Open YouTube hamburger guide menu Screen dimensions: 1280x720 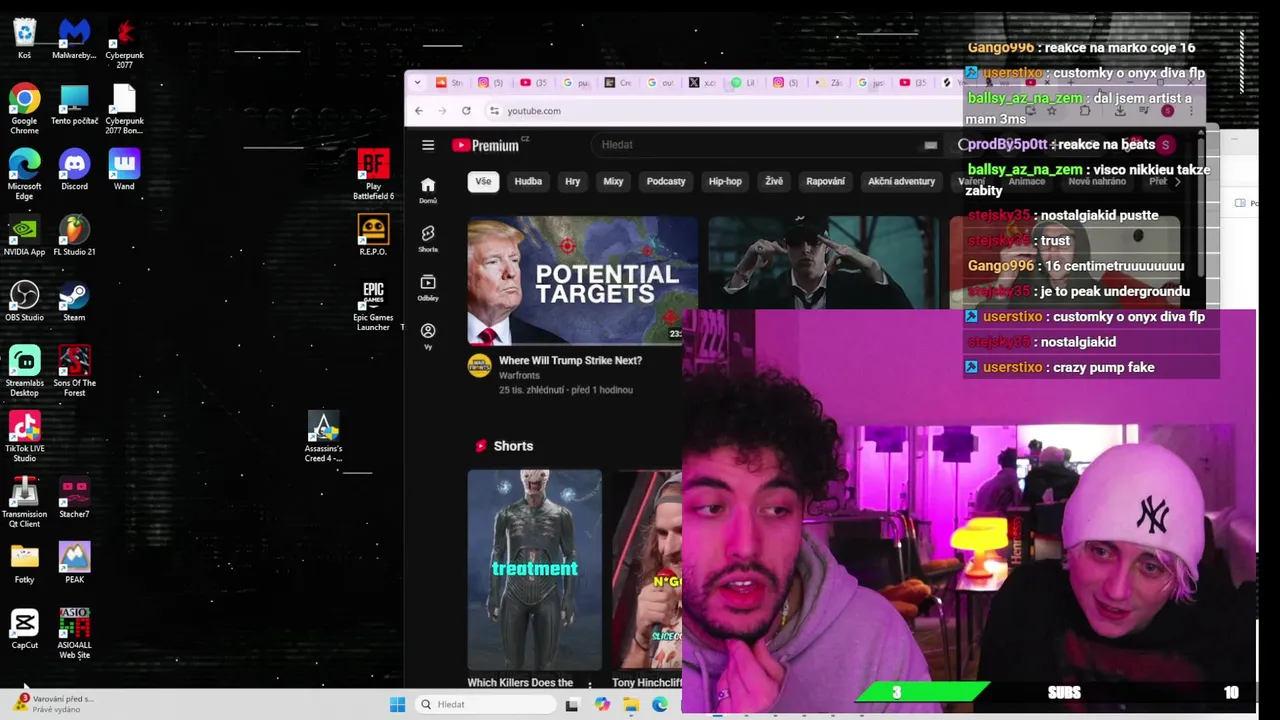click(x=428, y=145)
